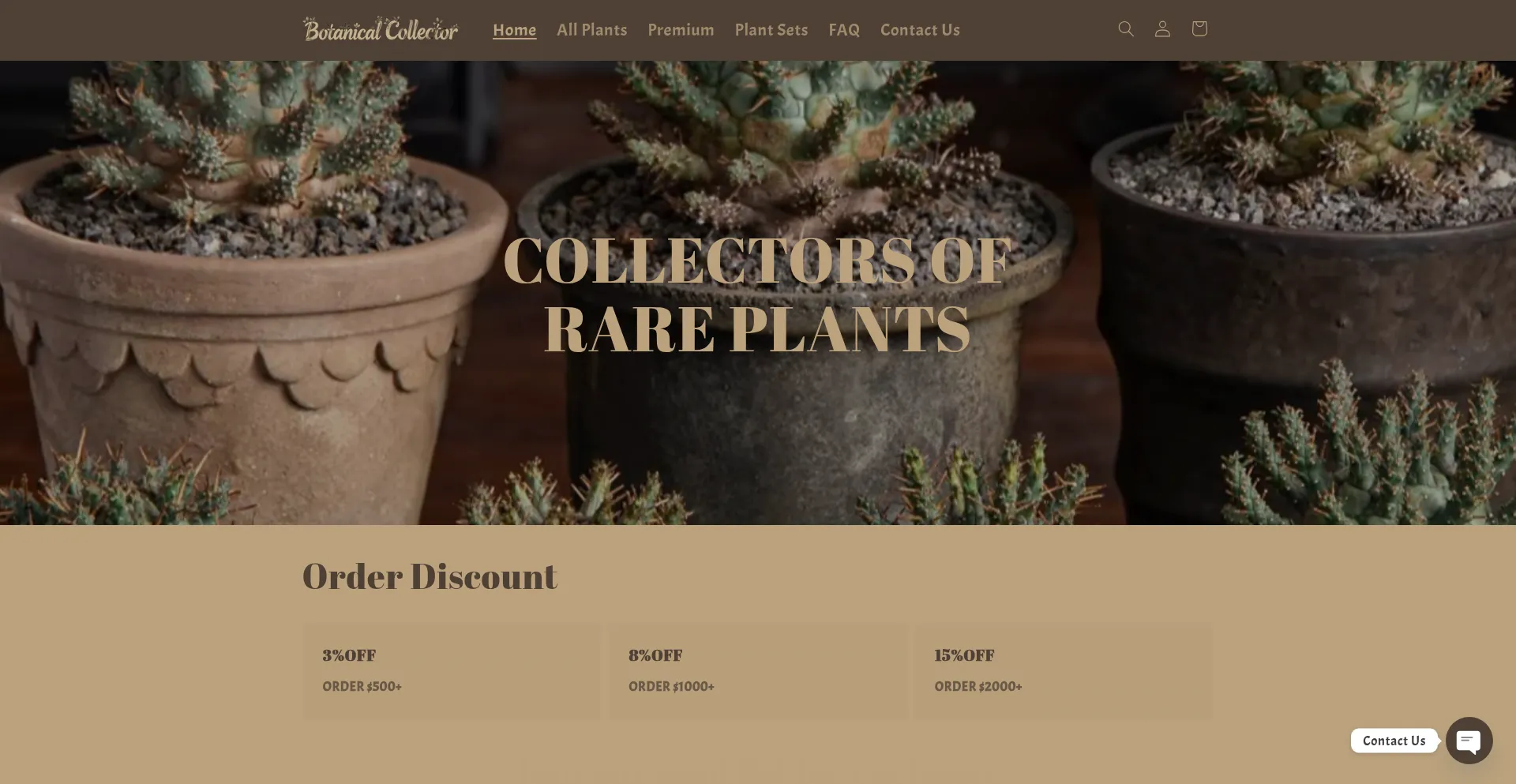Click the chat bubble widget icon
Image resolution: width=1516 pixels, height=784 pixels.
[x=1469, y=741]
